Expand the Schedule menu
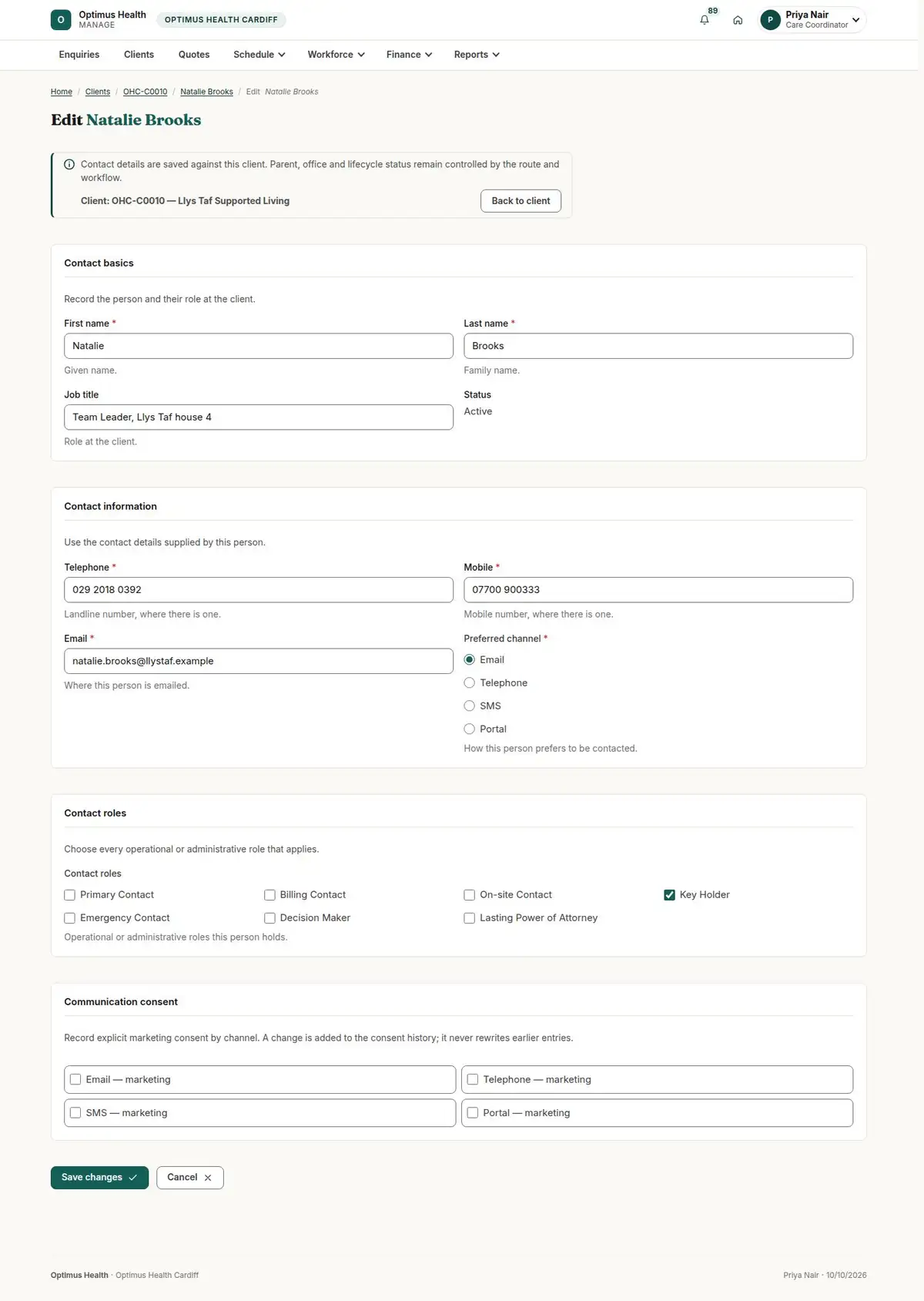 259,55
